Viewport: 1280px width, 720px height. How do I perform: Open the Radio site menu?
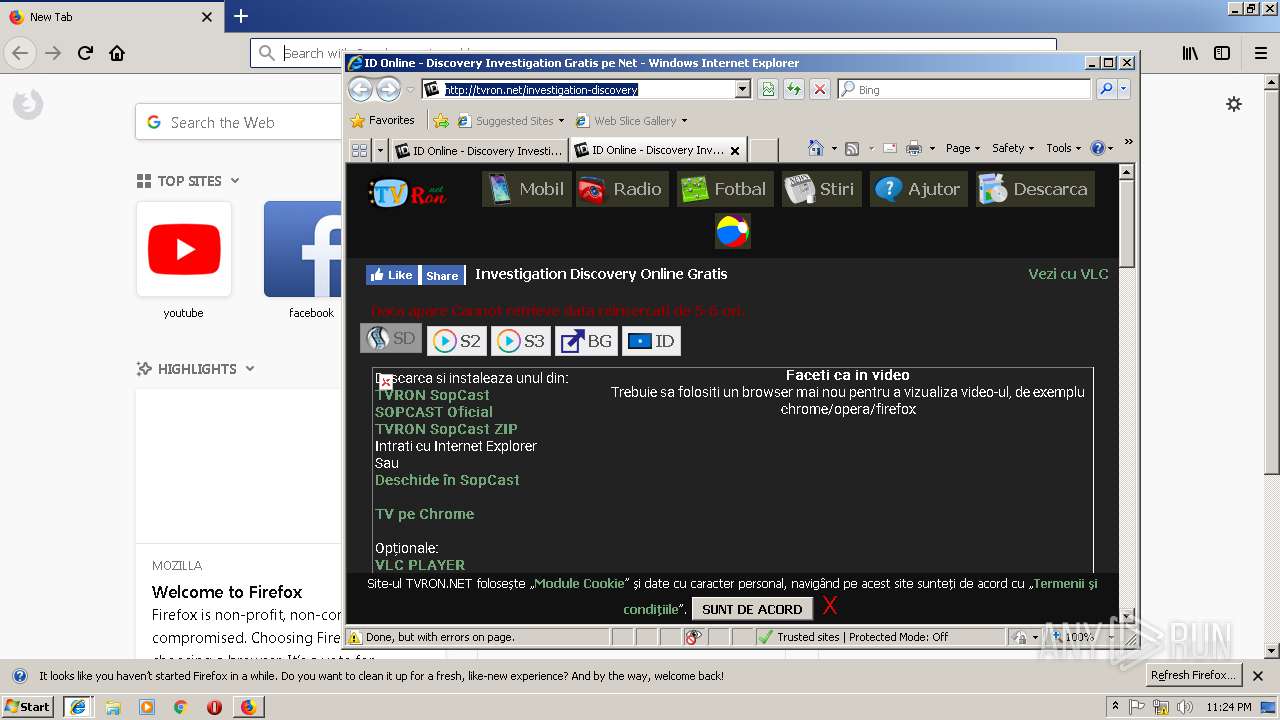click(x=621, y=189)
